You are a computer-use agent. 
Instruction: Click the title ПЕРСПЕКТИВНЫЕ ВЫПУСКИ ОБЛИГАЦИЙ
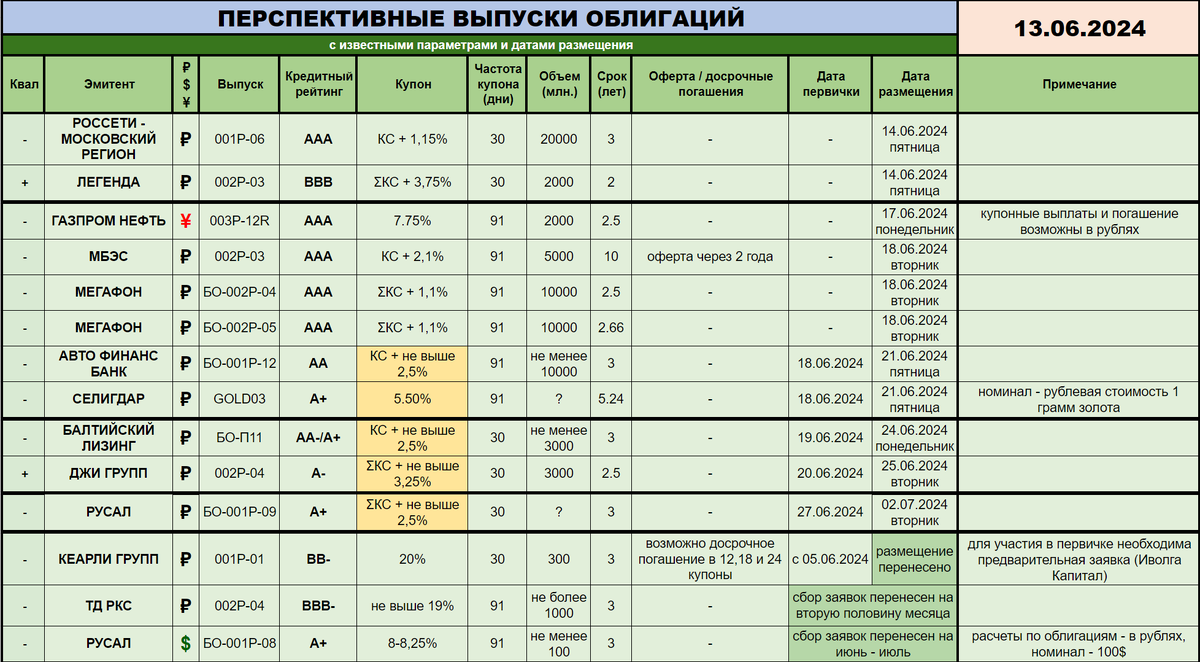(480, 19)
